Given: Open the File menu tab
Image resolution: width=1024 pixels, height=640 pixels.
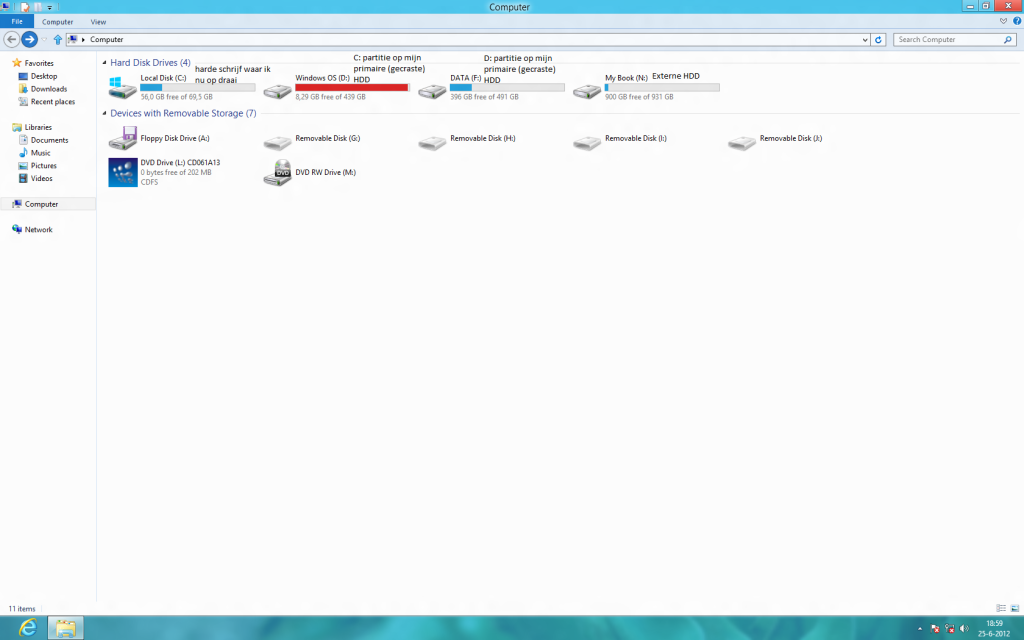Looking at the screenshot, I should [x=17, y=21].
